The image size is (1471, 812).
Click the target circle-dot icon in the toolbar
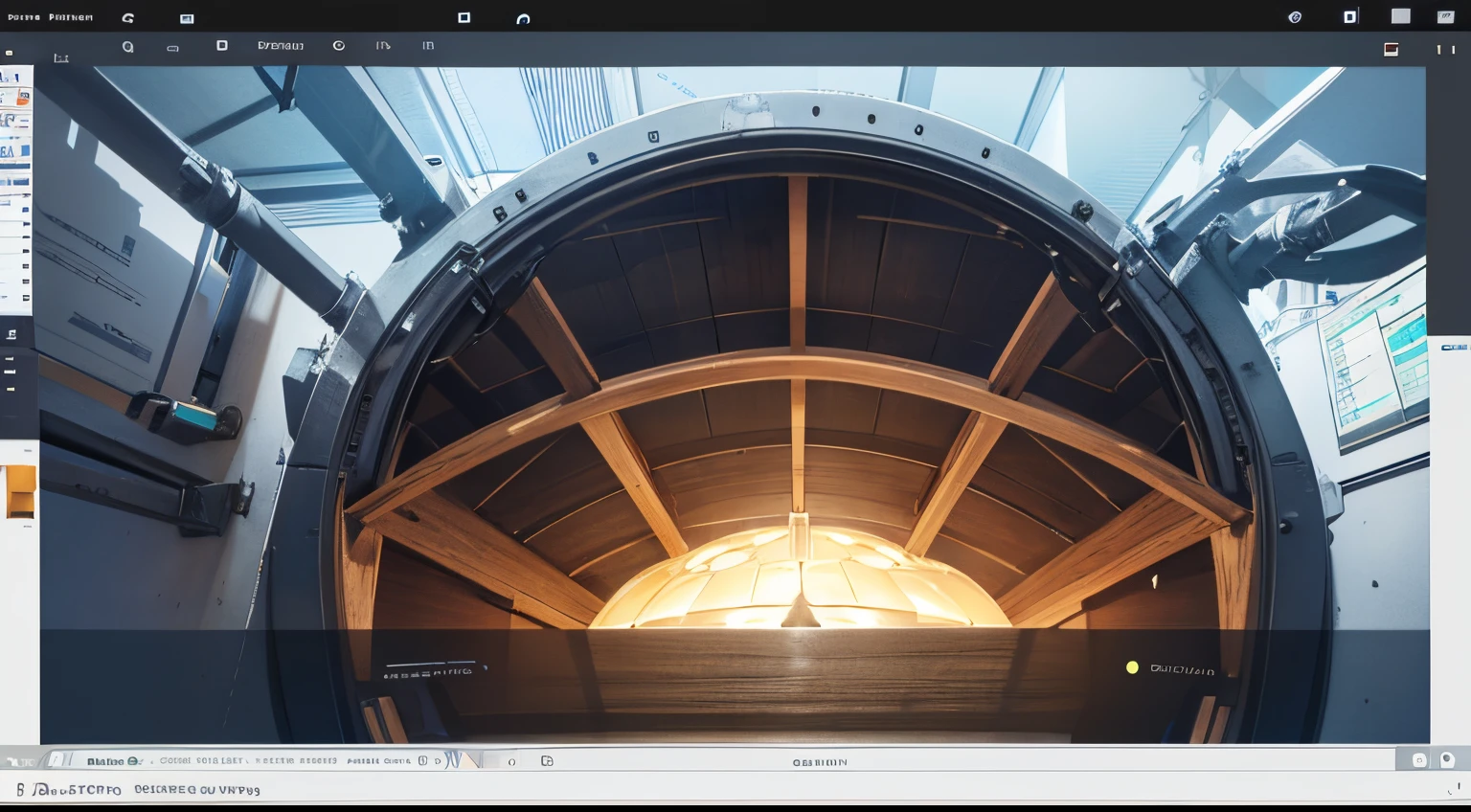pyautogui.click(x=339, y=45)
